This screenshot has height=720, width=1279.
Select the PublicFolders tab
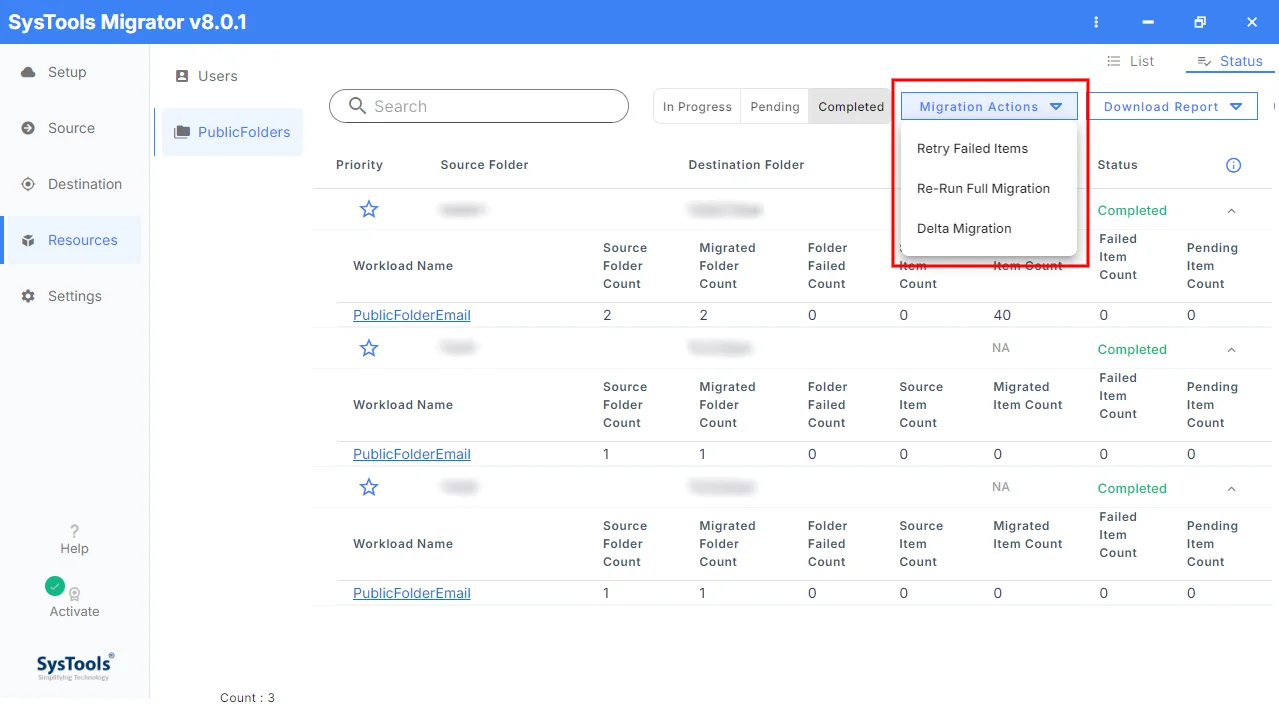(232, 132)
